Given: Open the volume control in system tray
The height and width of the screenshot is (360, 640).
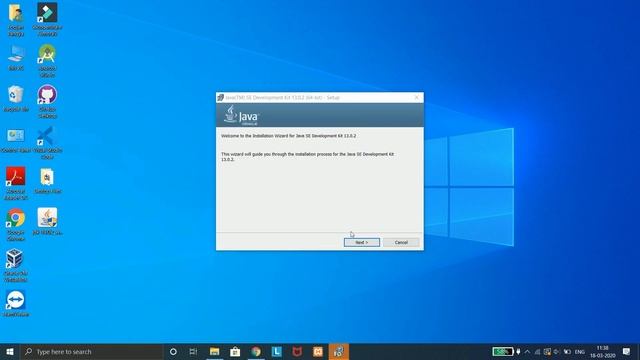Looking at the screenshot, I should pyautogui.click(x=557, y=351).
